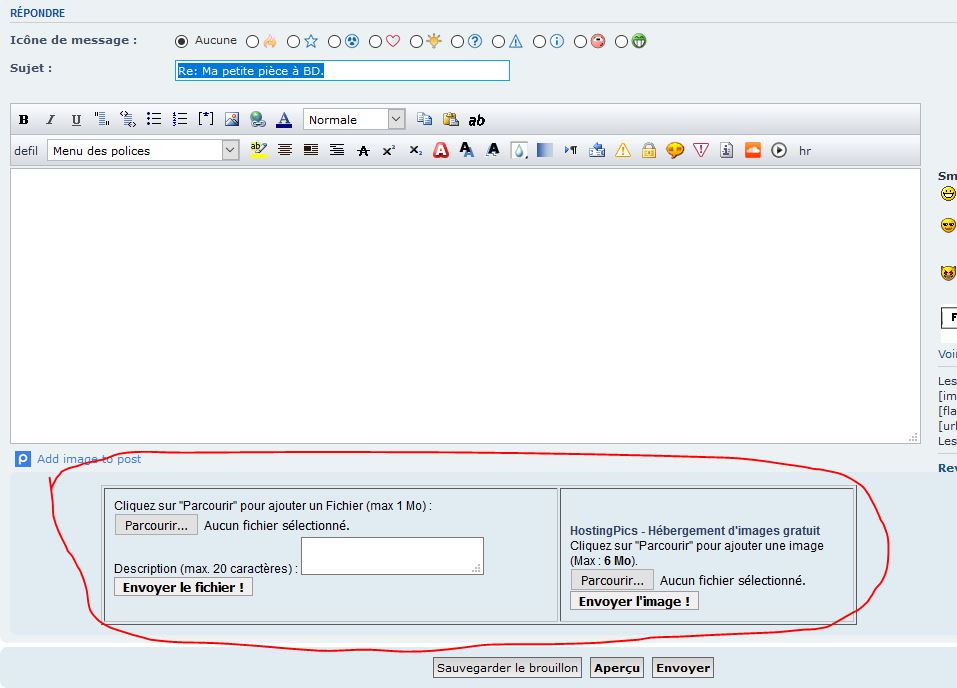Insert a code block
This screenshot has height=688, width=957.
pyautogui.click(x=128, y=119)
